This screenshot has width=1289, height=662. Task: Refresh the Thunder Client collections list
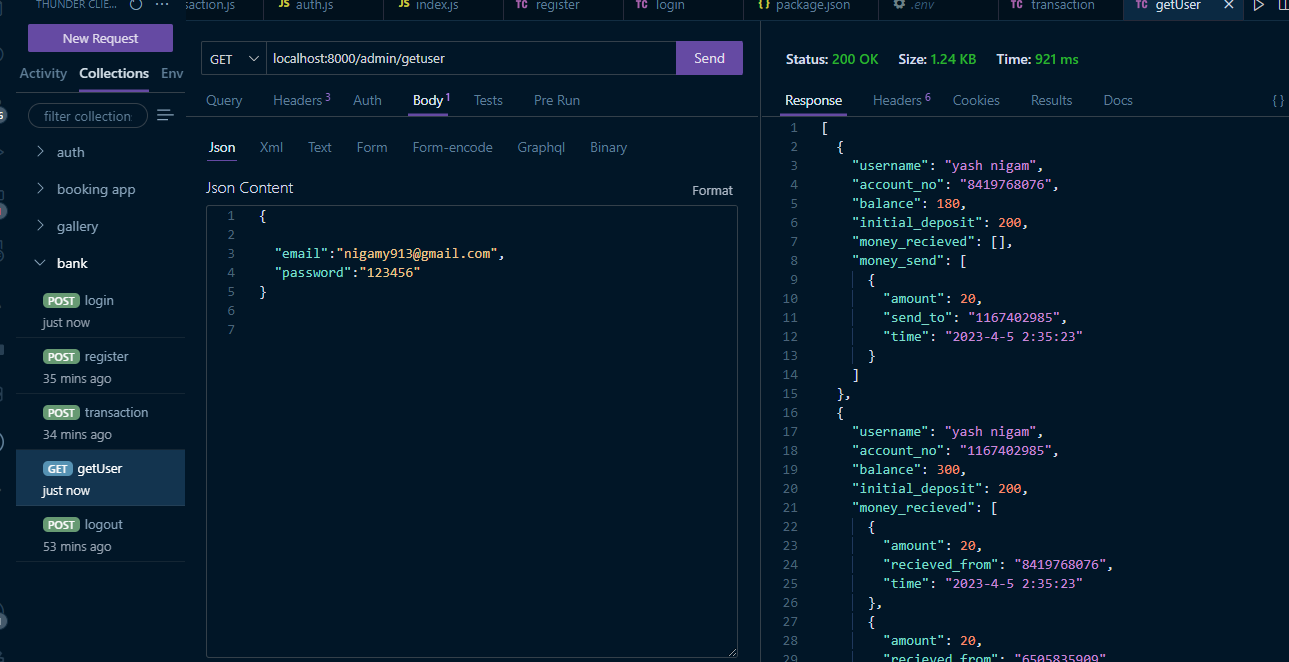(x=134, y=5)
